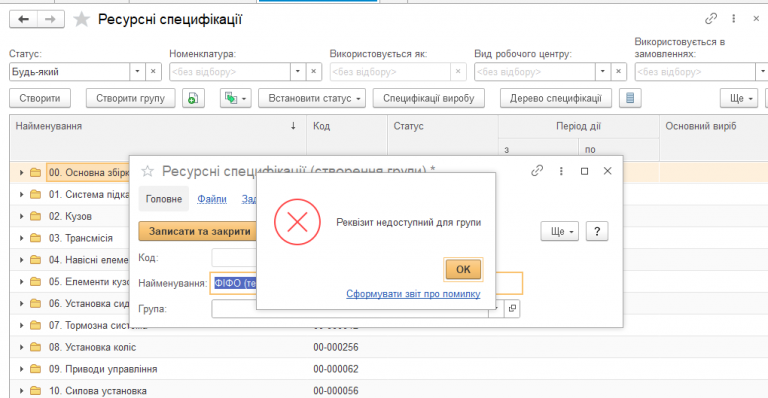Expand the 08. Установка коліс folder
This screenshot has width=768, height=398.
(x=21, y=347)
